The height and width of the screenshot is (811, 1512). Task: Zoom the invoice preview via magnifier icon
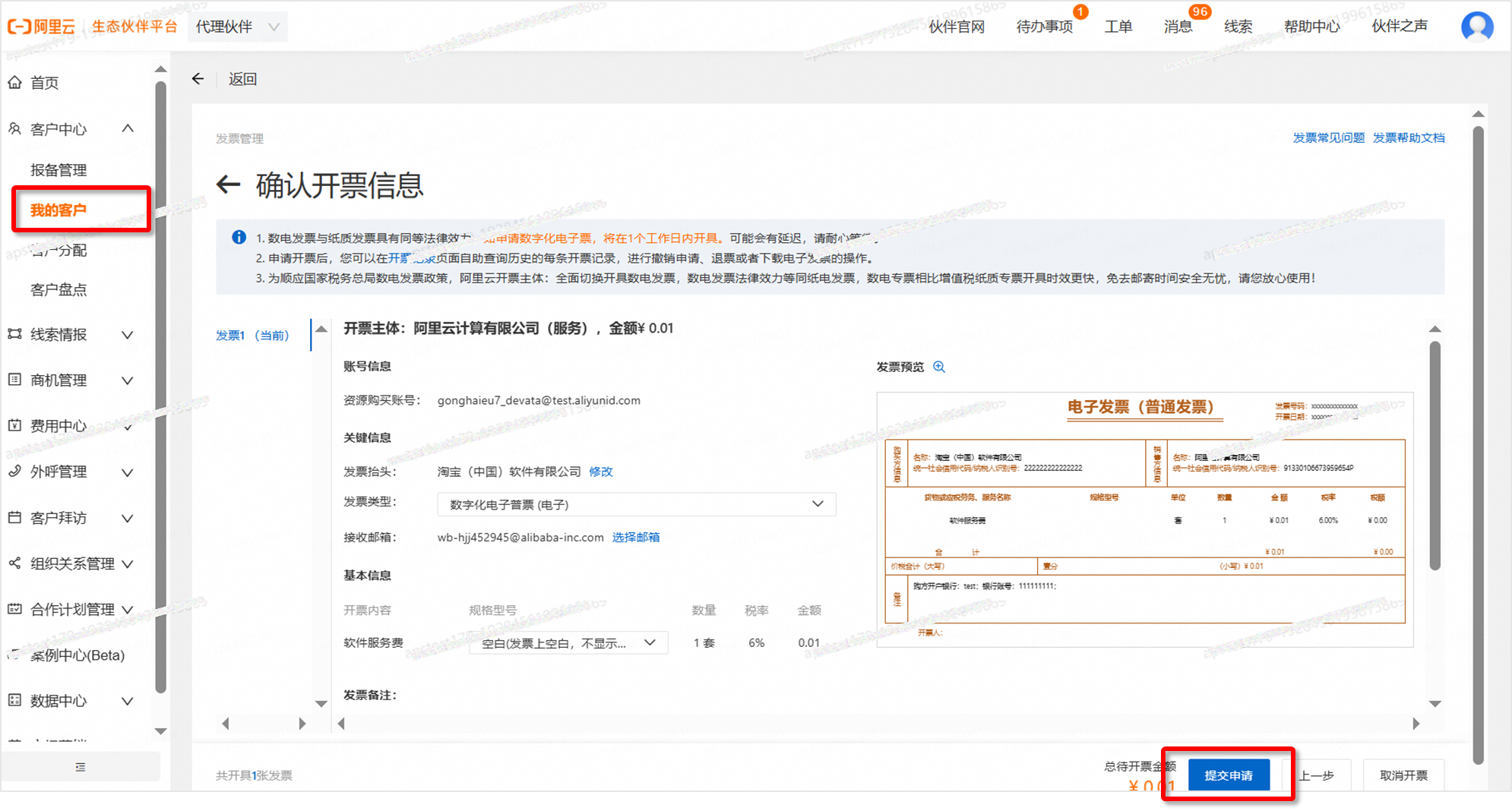point(939,367)
